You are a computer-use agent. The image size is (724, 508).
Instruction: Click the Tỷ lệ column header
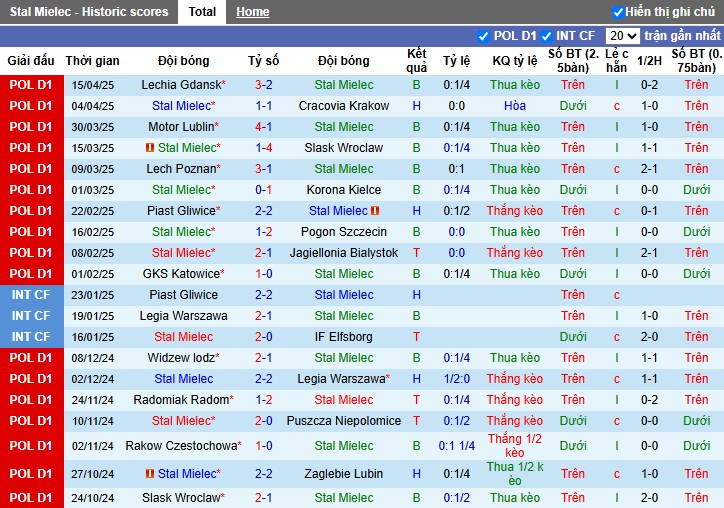click(x=457, y=60)
